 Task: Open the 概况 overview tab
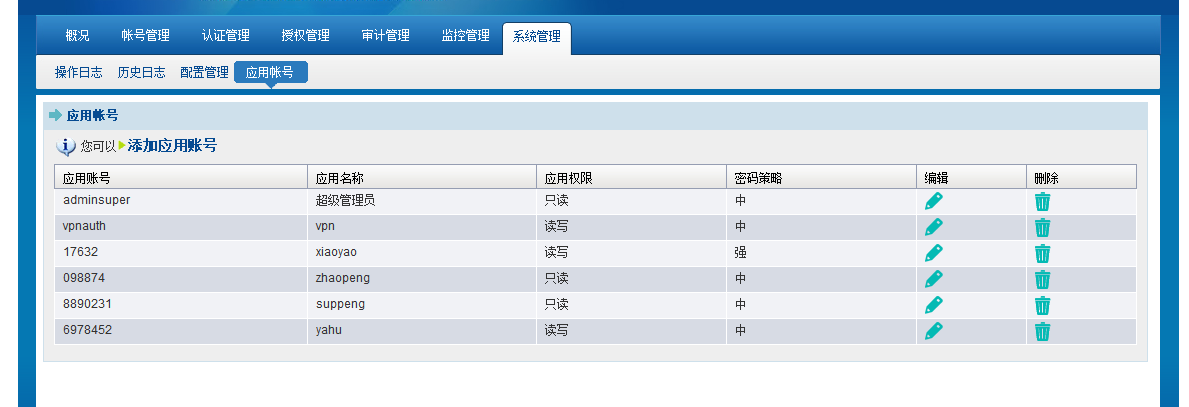pos(77,36)
